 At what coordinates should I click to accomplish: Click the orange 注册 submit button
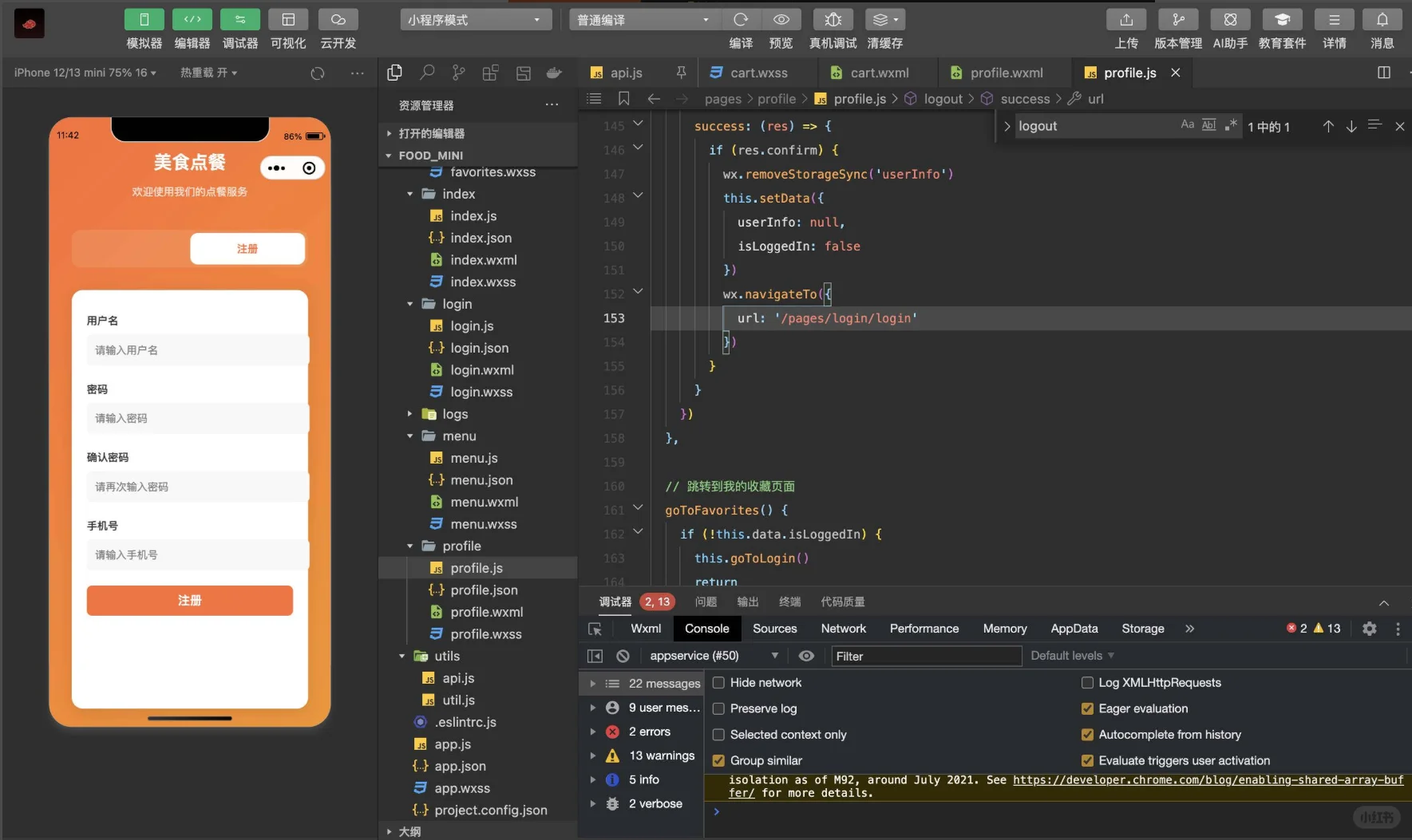click(190, 601)
